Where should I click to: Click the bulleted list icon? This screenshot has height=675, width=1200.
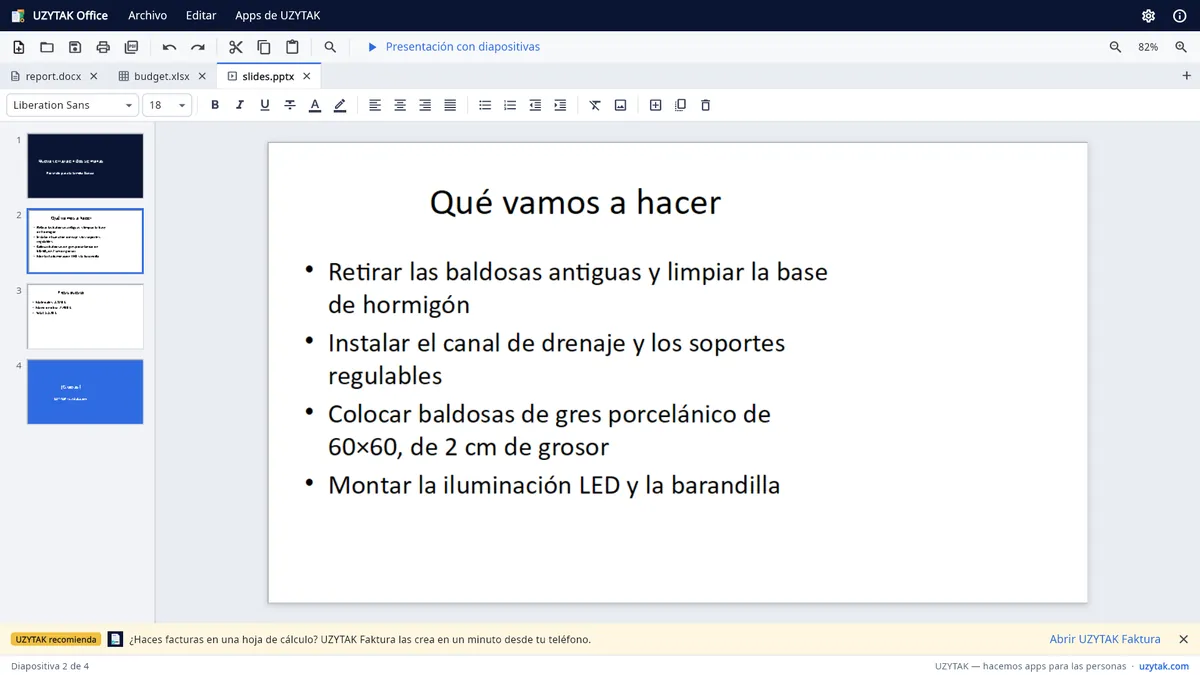(x=485, y=105)
